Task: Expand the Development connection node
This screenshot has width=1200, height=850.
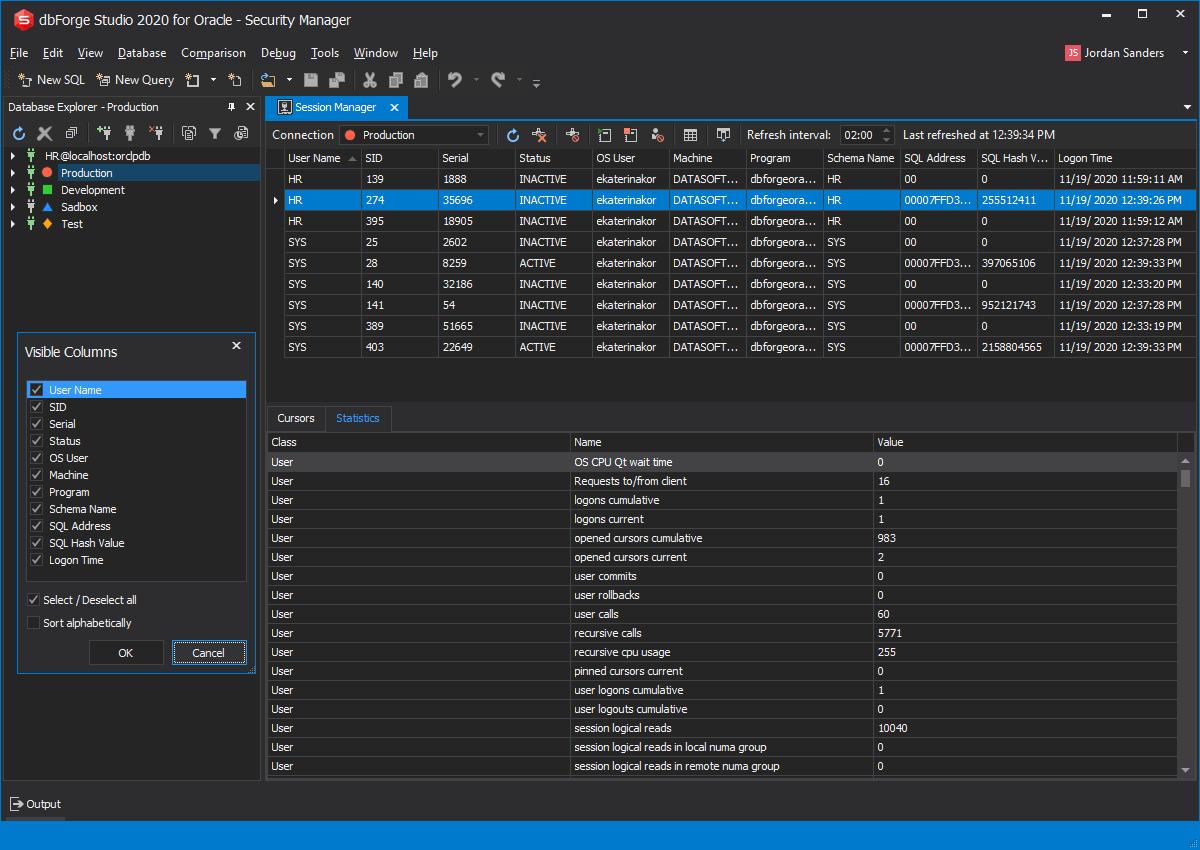Action: coord(13,190)
